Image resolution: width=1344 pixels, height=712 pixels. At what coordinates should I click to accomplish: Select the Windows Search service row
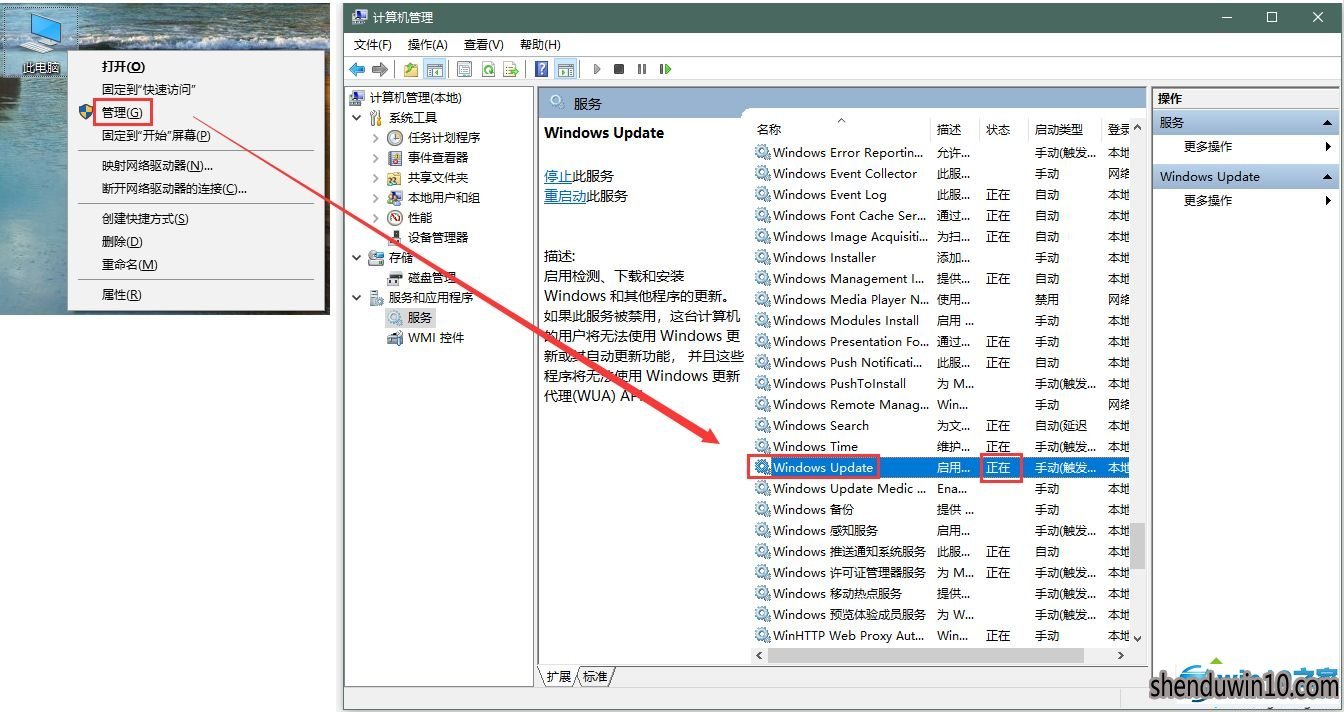click(940, 425)
